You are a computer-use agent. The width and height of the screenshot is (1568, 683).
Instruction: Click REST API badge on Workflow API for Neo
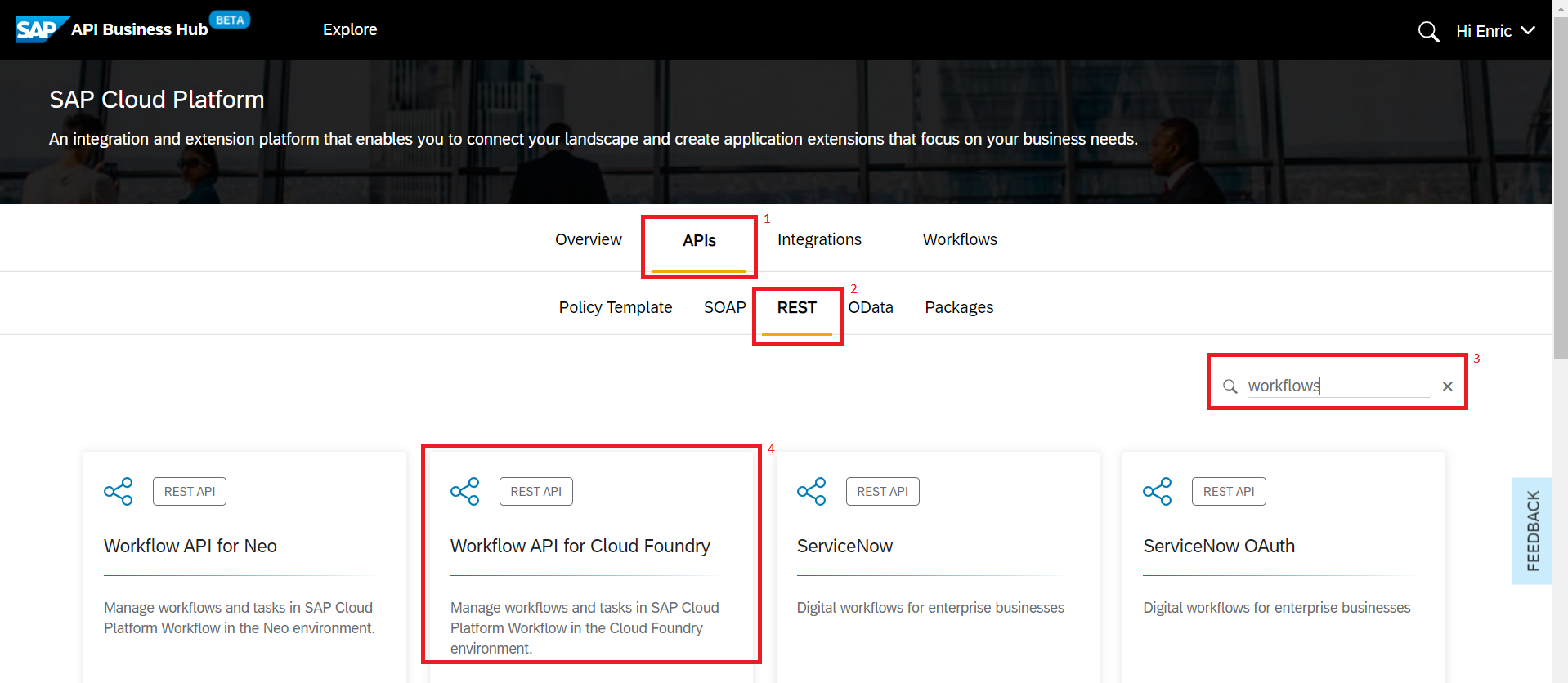[x=190, y=491]
